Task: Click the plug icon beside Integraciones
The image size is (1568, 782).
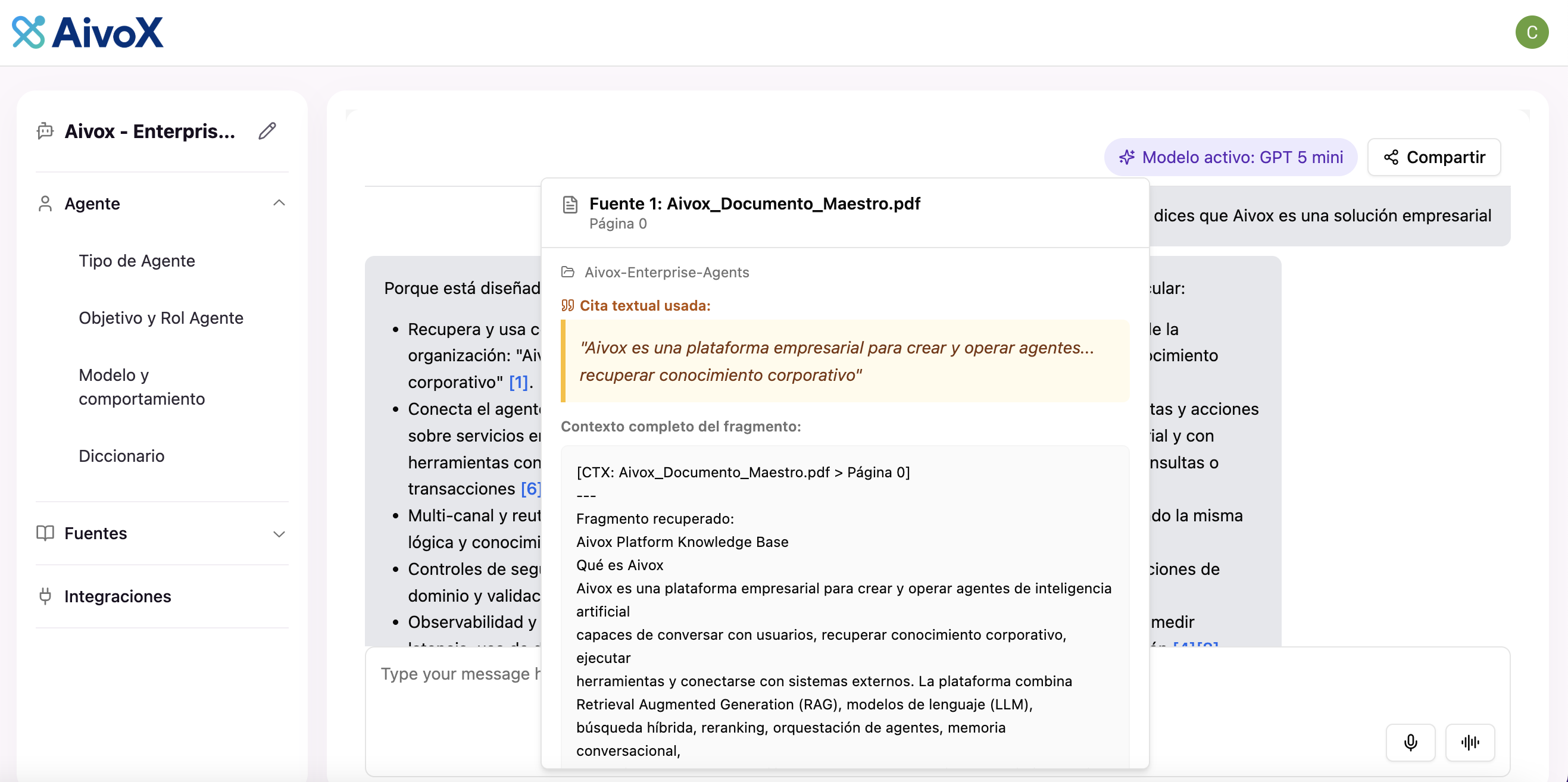Action: [45, 596]
